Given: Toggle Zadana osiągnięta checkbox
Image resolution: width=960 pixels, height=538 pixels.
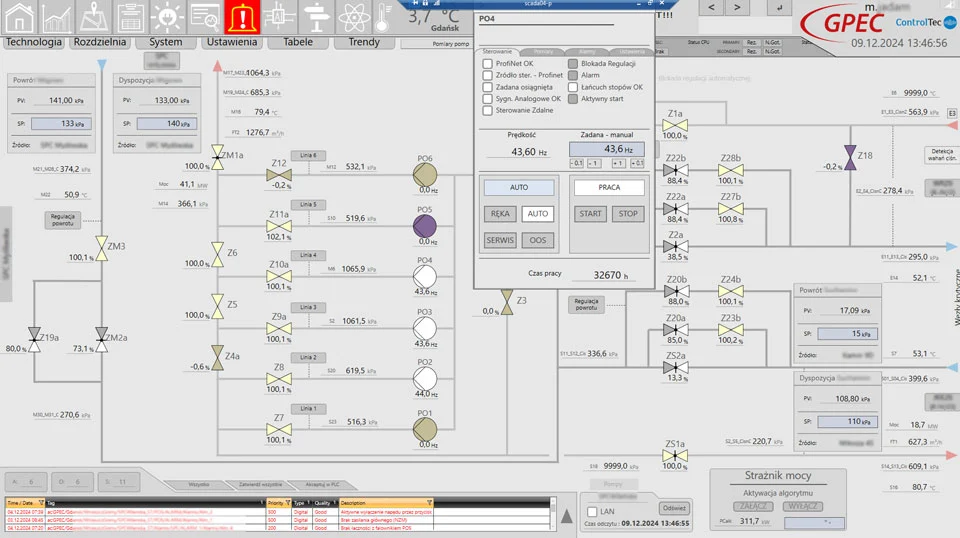Looking at the screenshot, I should click(487, 87).
